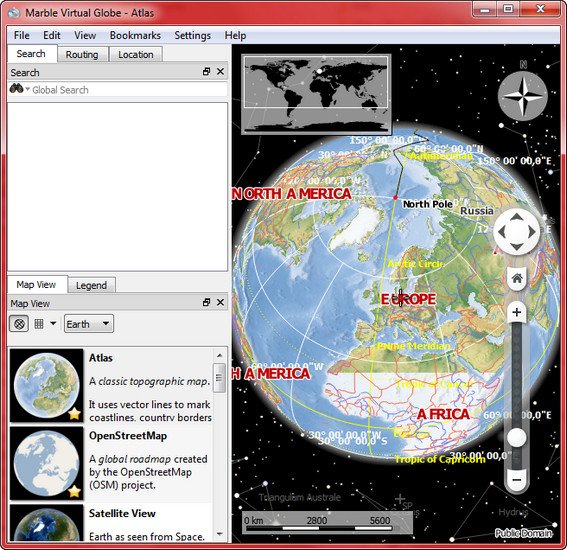Screen dimensions: 567x550
Task: Switch to the Routing tab
Action: [x=82, y=55]
